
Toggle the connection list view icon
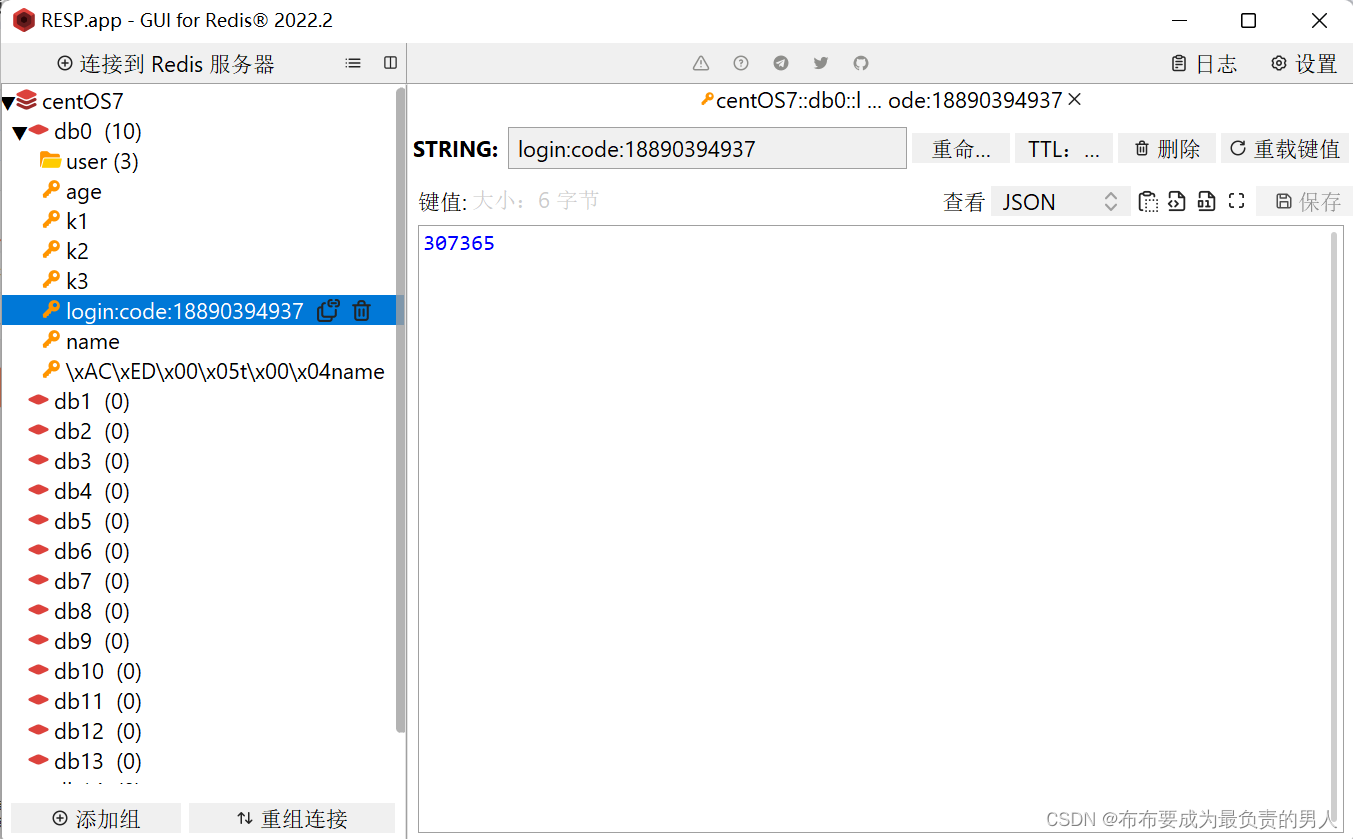[353, 63]
